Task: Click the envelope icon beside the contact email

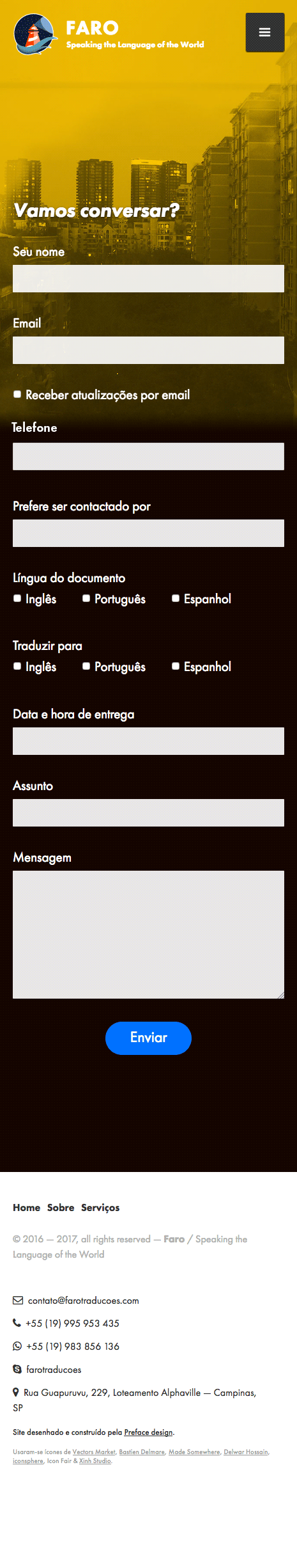Action: click(x=18, y=1300)
